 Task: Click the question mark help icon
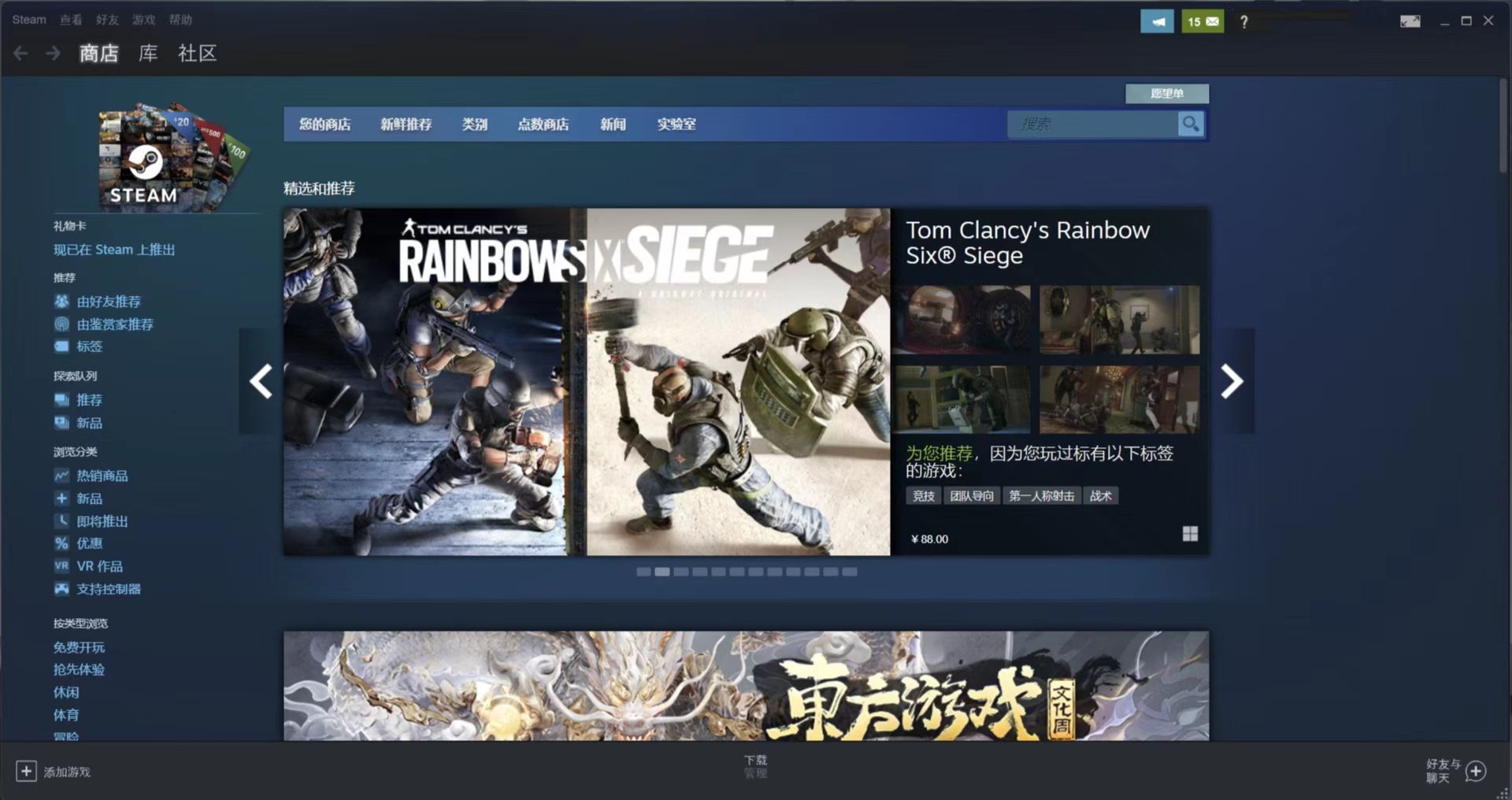(1244, 22)
